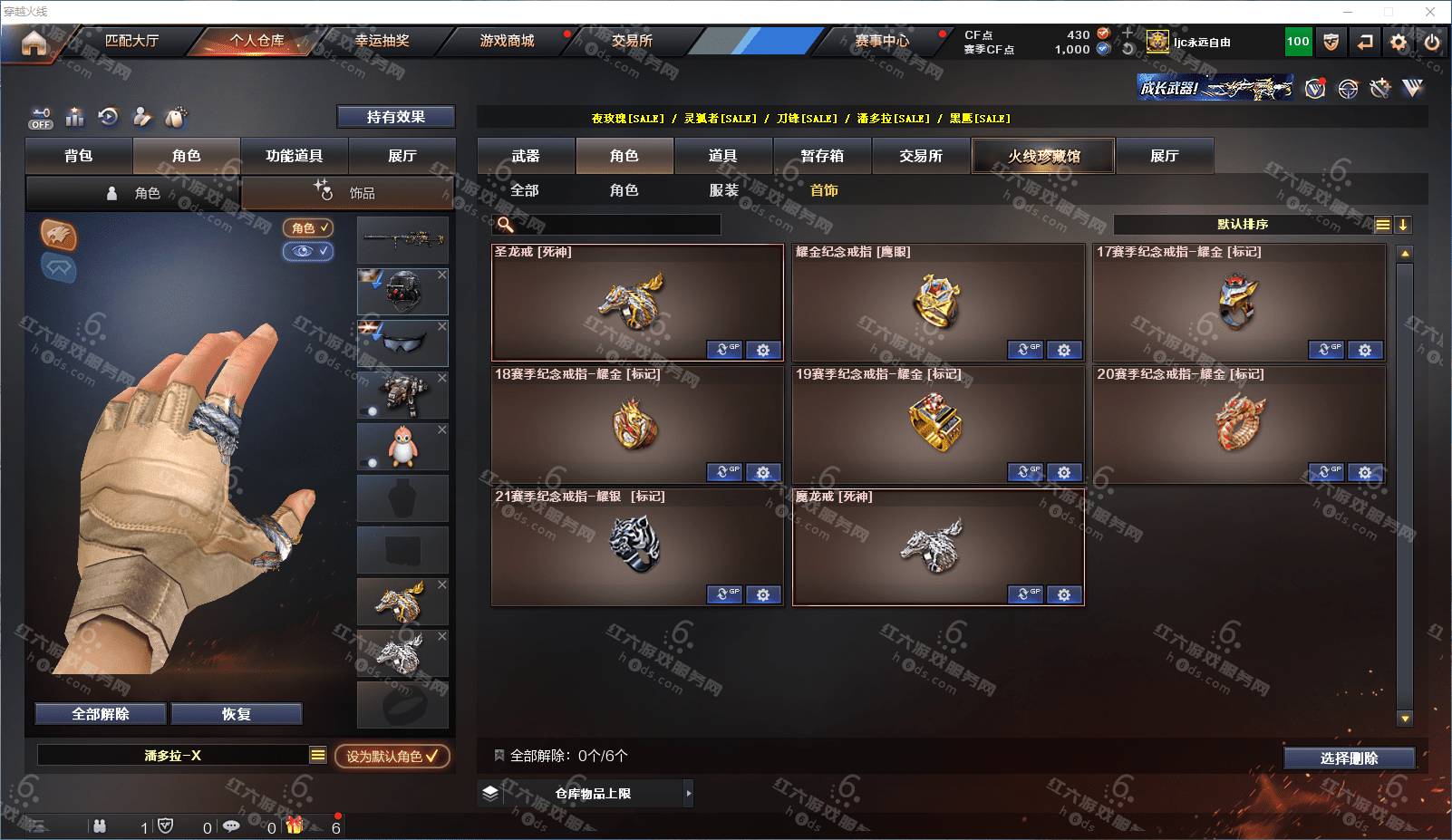Remove the equipped helmet item with X
This screenshot has height=840, width=1452.
point(442,275)
